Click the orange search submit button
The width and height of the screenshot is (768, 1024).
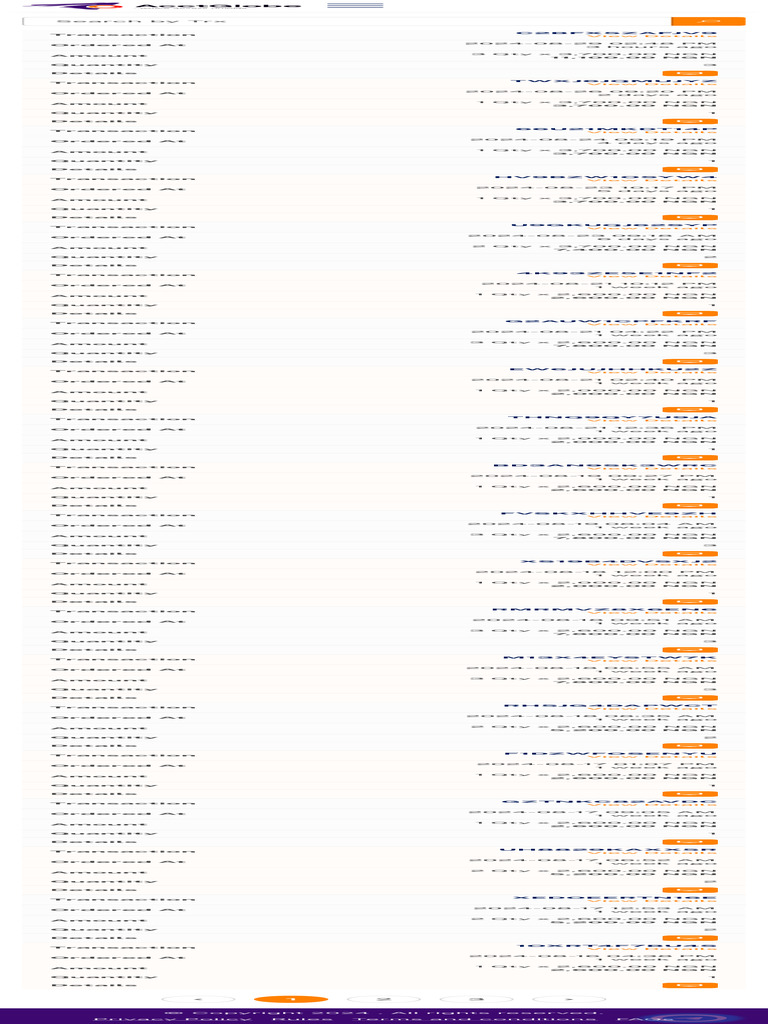pos(709,22)
